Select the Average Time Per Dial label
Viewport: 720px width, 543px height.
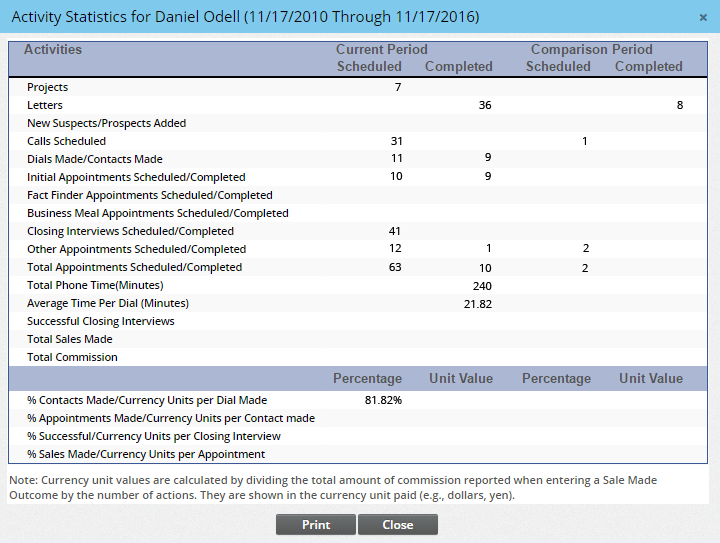click(107, 304)
